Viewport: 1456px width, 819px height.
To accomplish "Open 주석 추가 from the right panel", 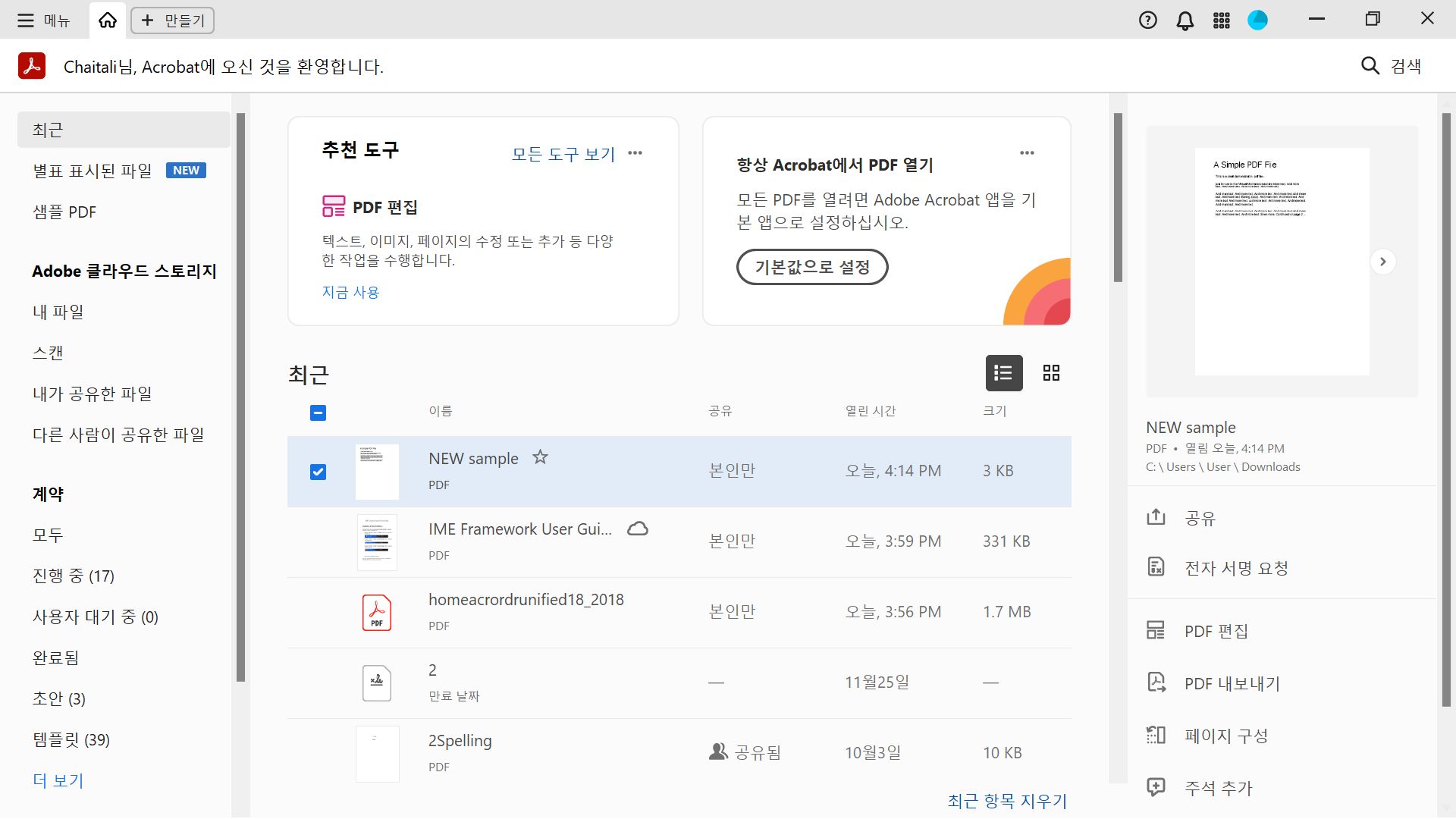I will (x=1218, y=787).
